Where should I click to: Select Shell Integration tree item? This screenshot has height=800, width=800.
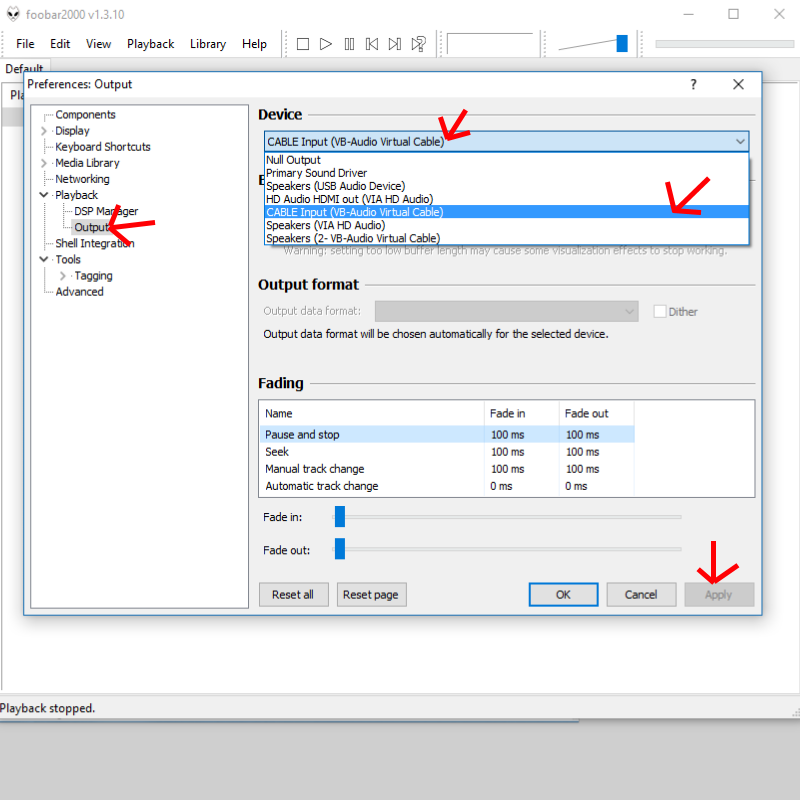click(x=95, y=243)
